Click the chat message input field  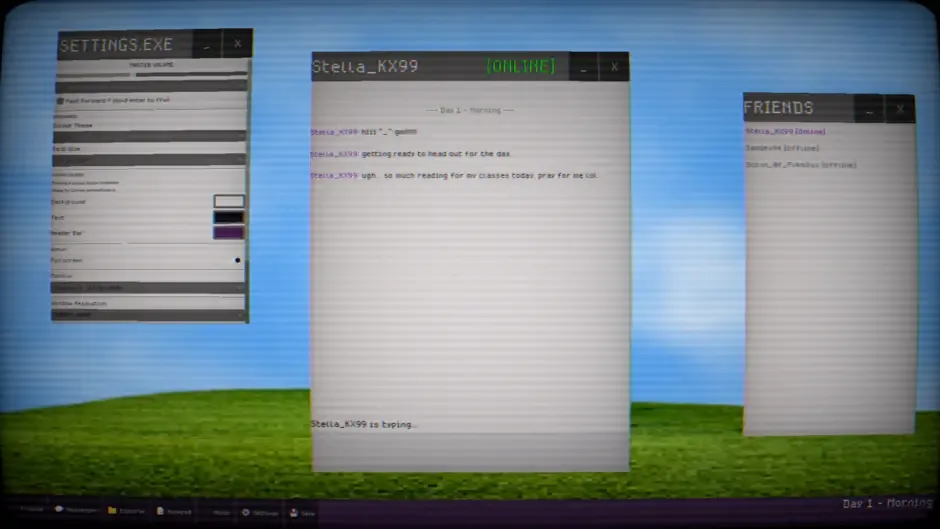pyautogui.click(x=471, y=451)
